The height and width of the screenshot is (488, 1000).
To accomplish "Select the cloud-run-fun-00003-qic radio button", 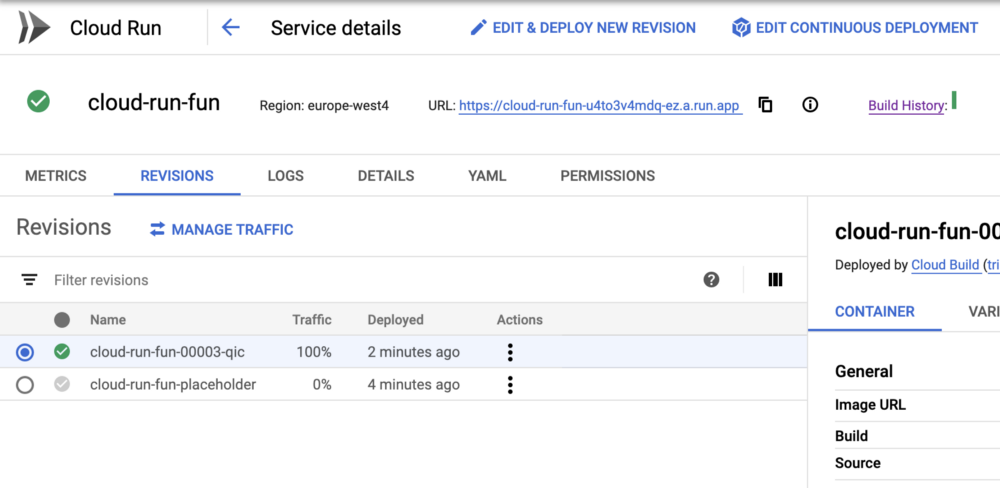I will tap(25, 352).
